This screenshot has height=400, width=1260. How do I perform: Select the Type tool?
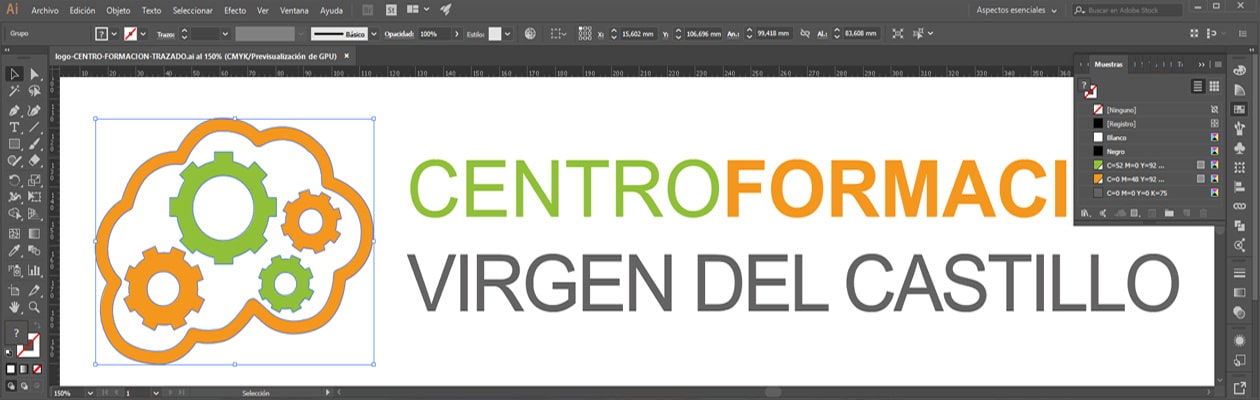click(15, 128)
